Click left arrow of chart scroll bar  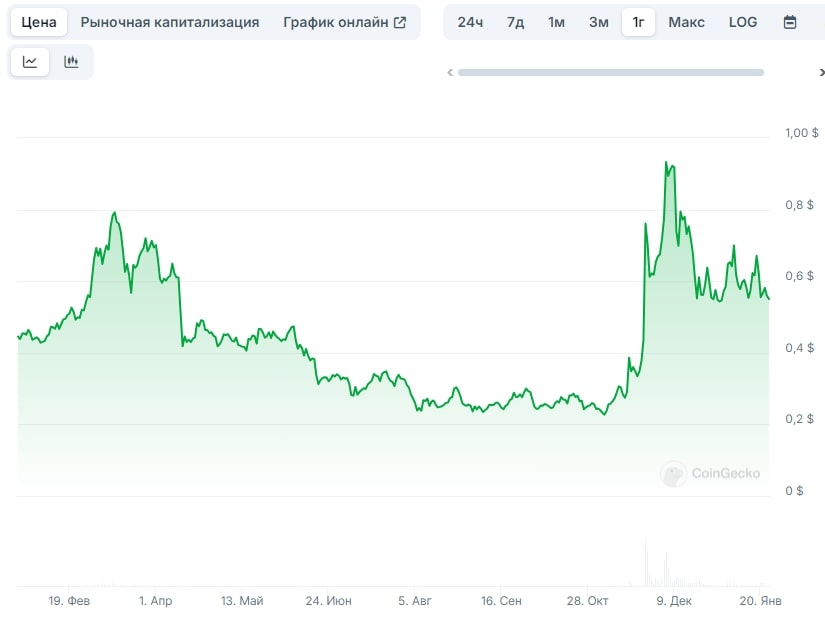[x=450, y=73]
